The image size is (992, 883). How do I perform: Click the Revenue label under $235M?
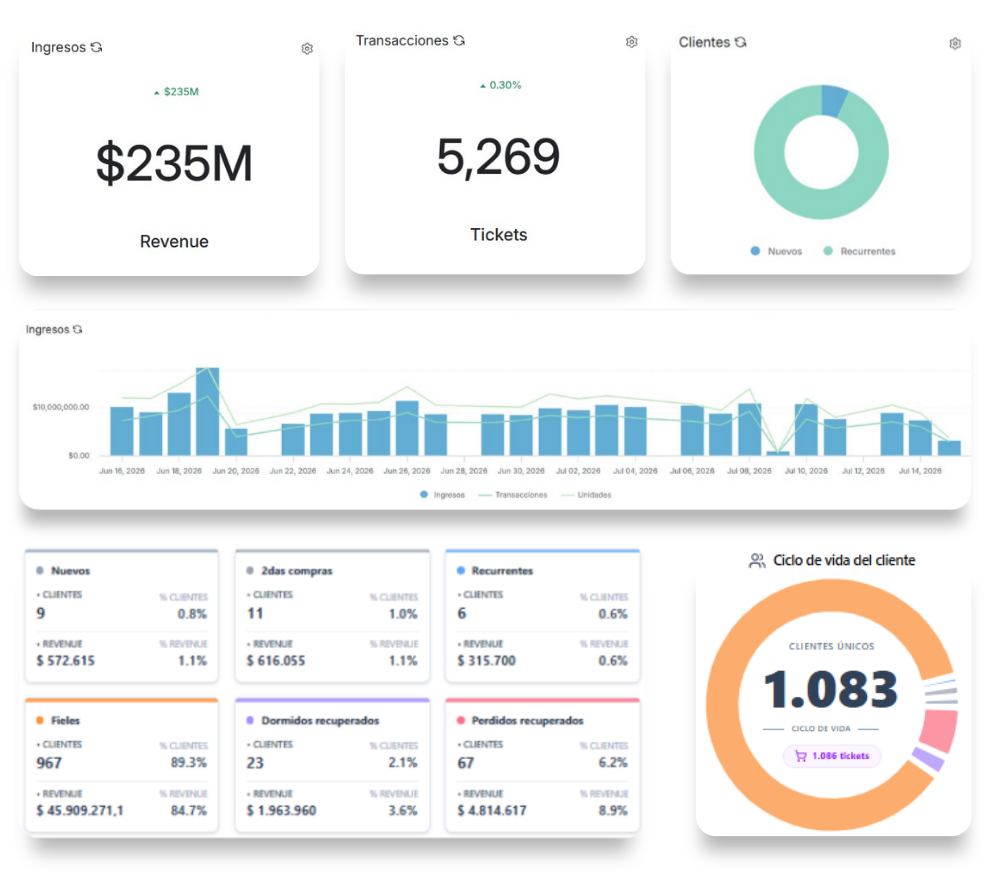(174, 242)
